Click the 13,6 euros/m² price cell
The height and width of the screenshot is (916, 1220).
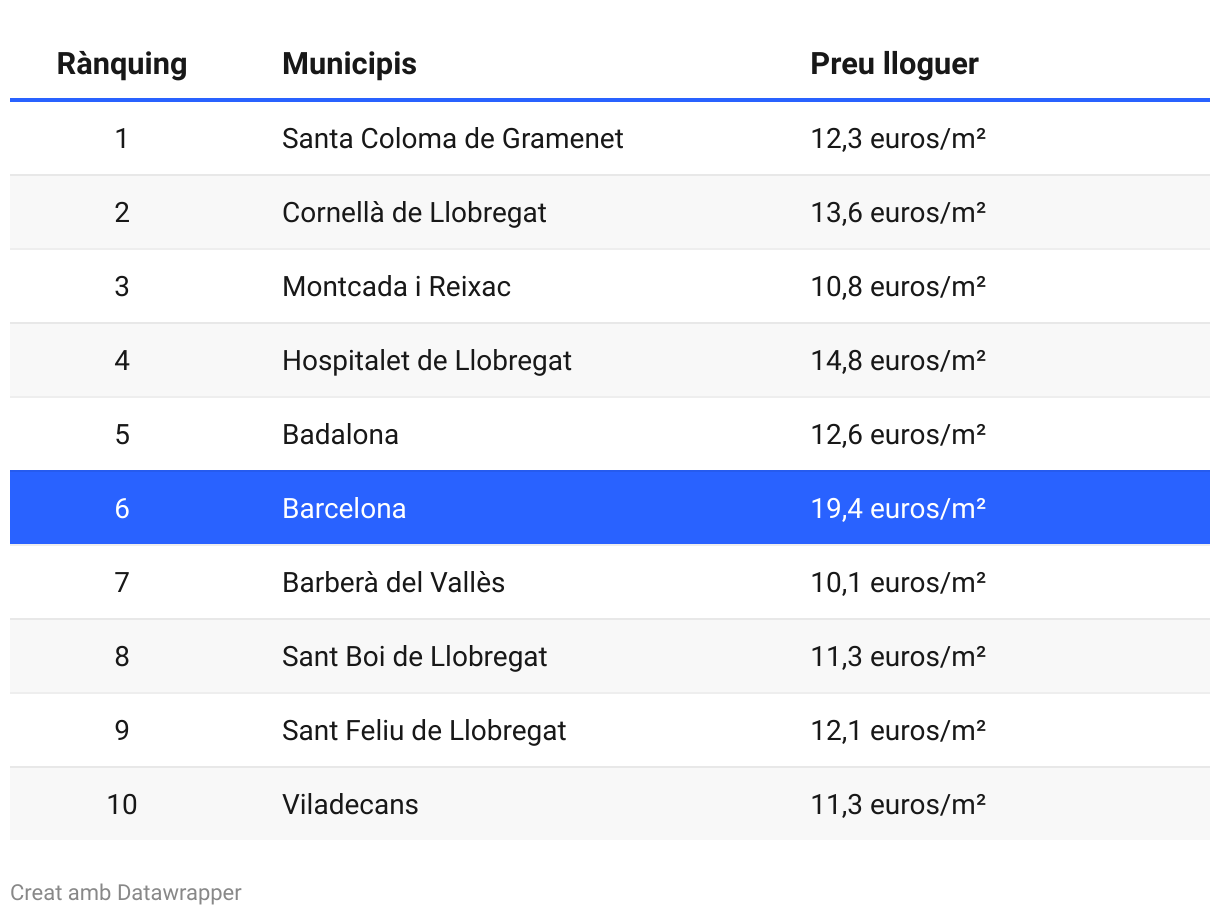(x=898, y=212)
